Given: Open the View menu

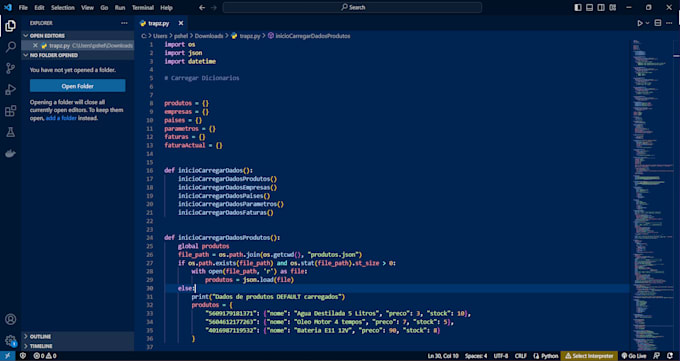Looking at the screenshot, I should tap(87, 7).
